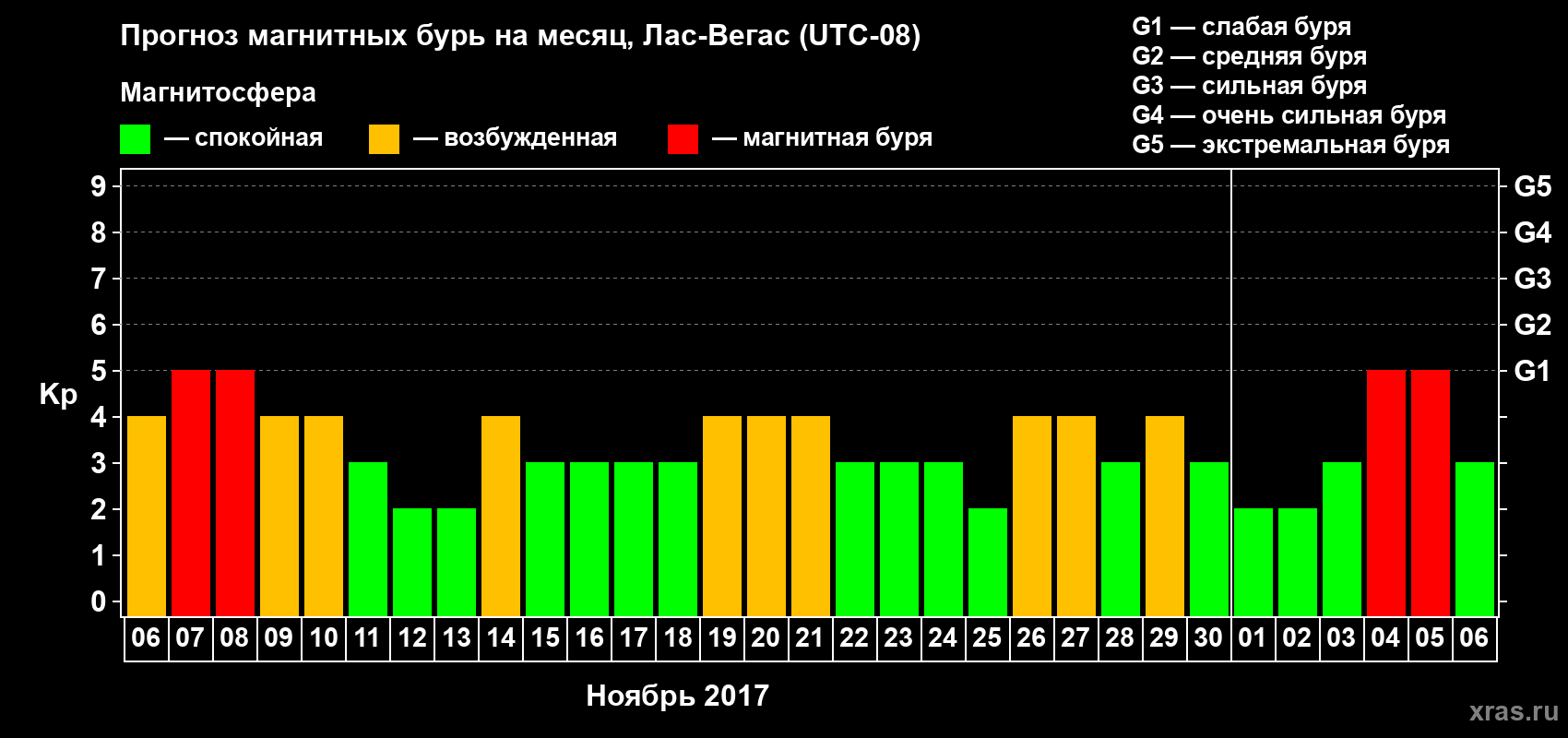Screen dimensions: 1568x738
Task: Click the 'G1 — слабая буря' legend line
Action: click(1241, 27)
